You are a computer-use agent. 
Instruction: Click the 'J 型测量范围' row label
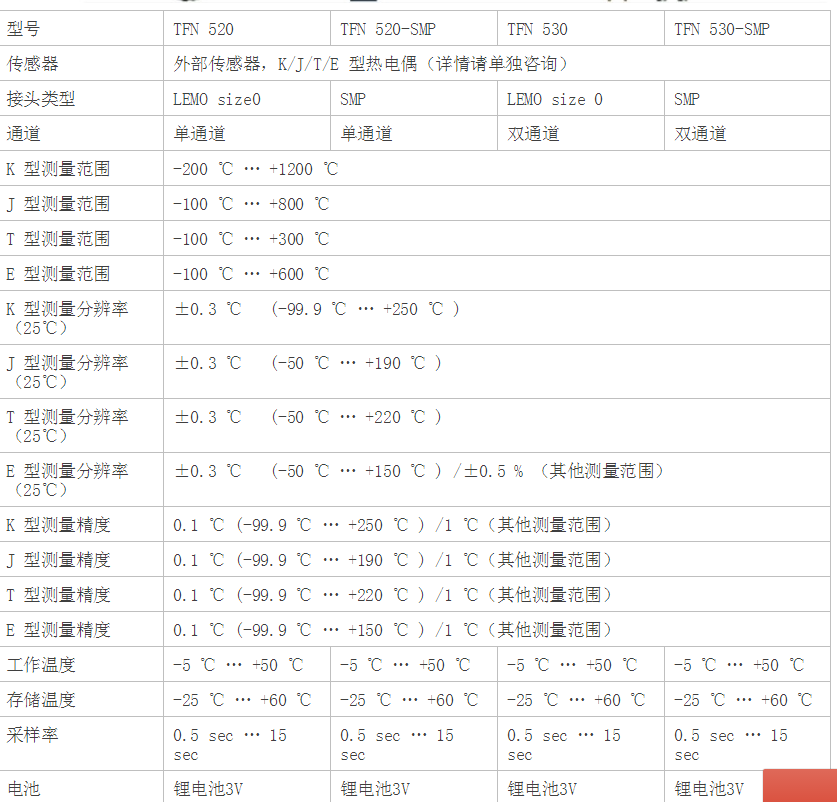[58, 204]
